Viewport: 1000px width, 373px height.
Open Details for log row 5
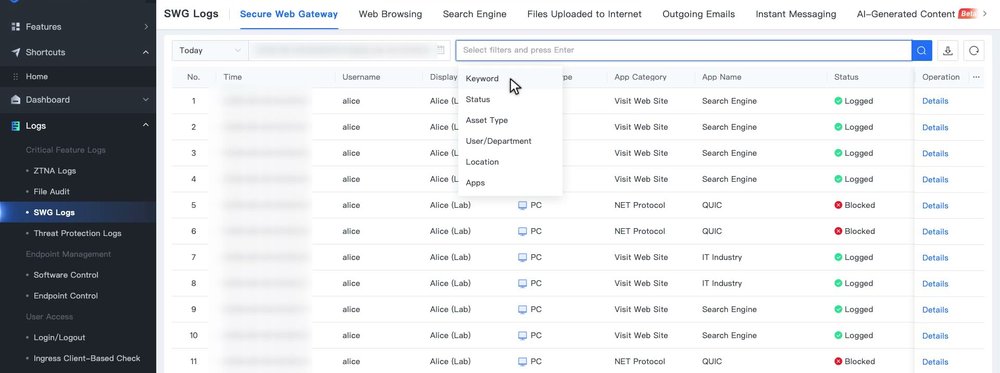coord(935,206)
